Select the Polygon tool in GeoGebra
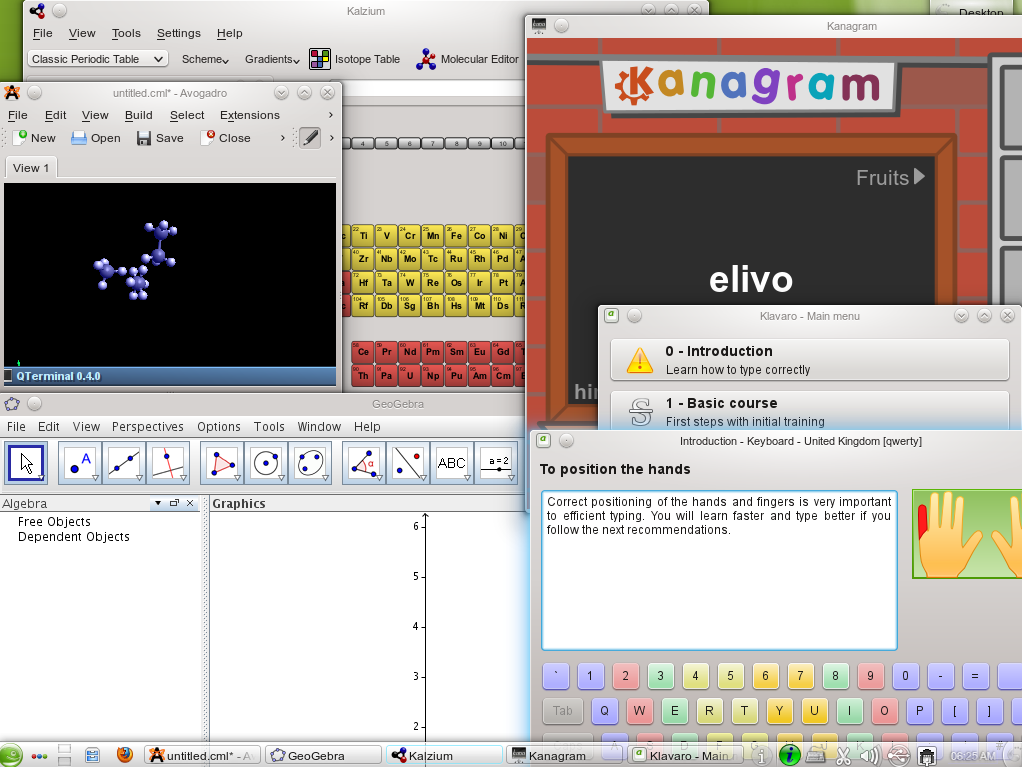This screenshot has height=767, width=1022. tap(222, 463)
